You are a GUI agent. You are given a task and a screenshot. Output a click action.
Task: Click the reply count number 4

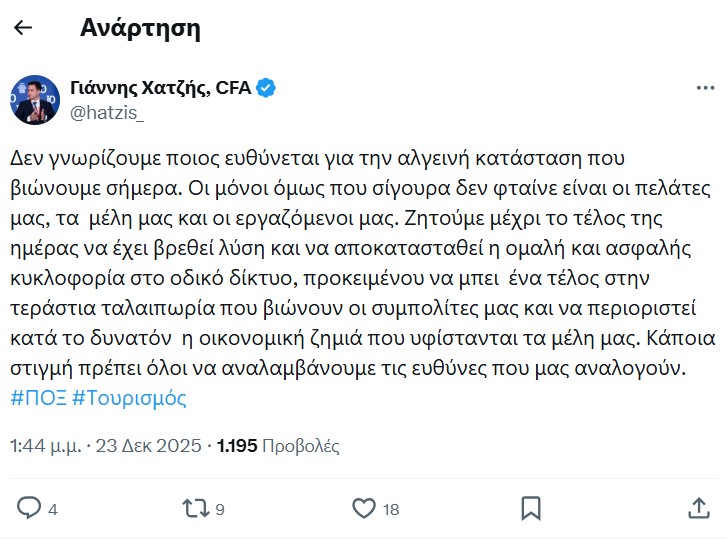pos(53,509)
